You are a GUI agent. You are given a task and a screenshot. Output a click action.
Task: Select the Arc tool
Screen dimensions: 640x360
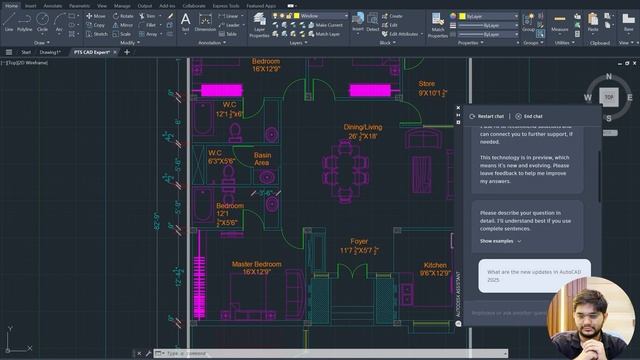tap(59, 22)
